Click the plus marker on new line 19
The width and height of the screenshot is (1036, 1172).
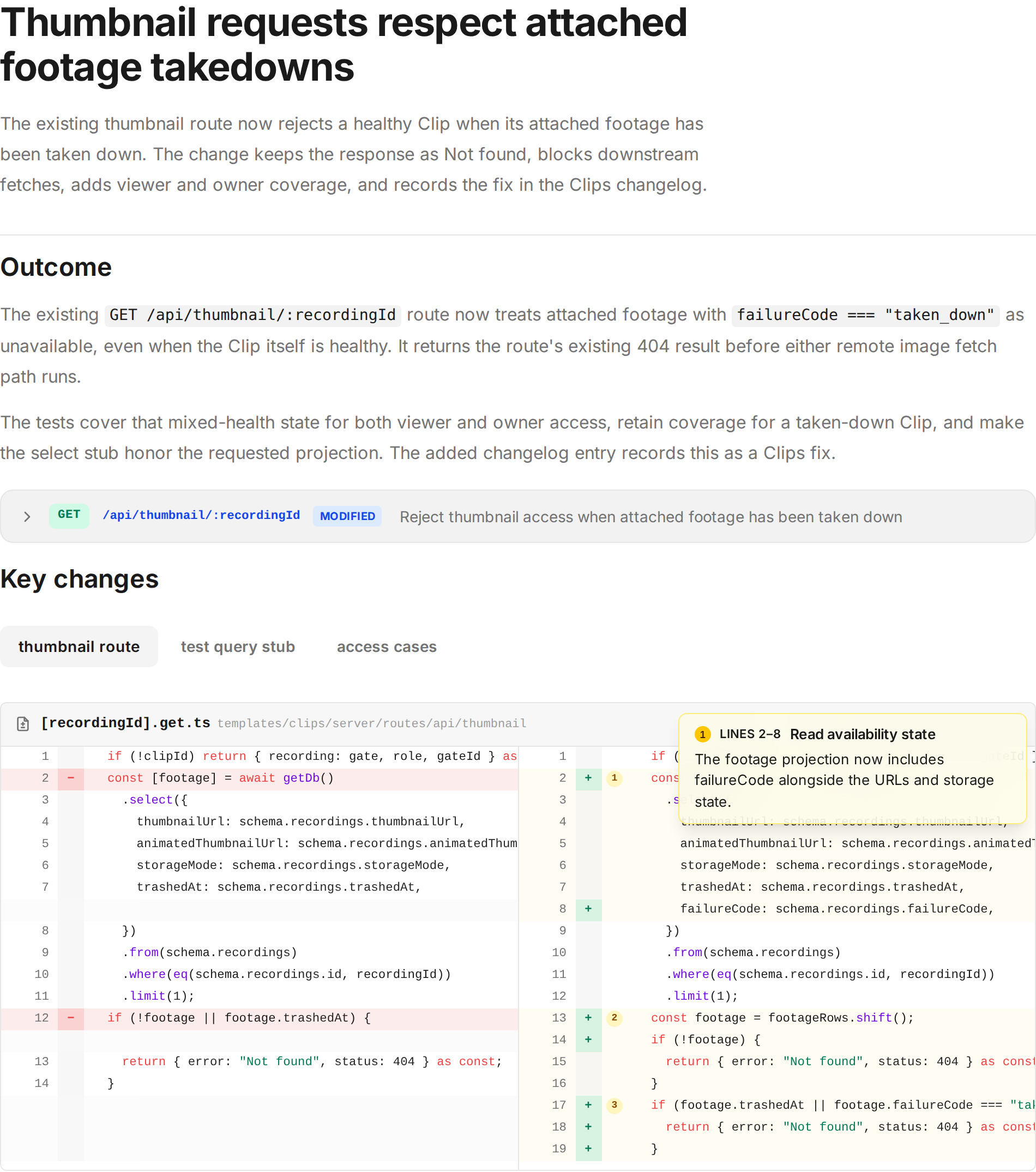[588, 1149]
